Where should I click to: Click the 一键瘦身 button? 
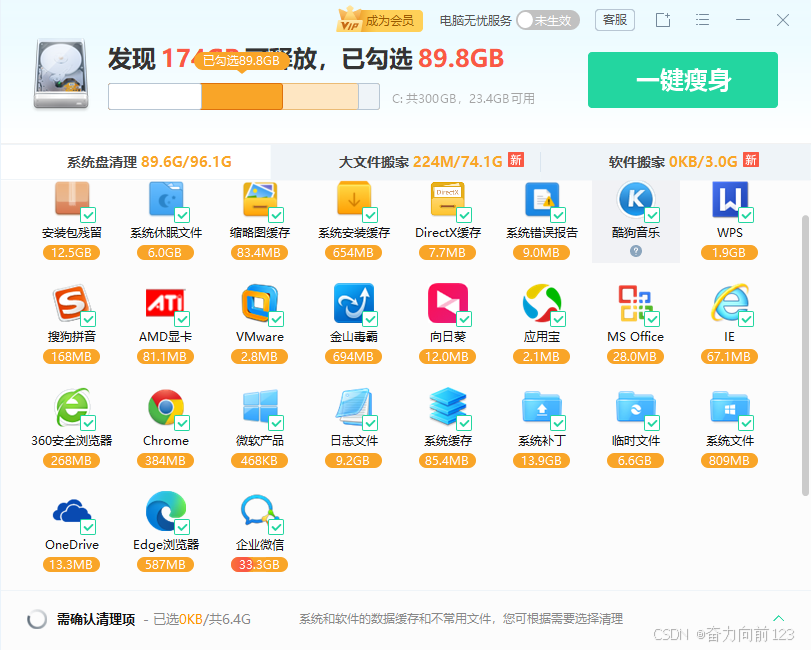(683, 80)
